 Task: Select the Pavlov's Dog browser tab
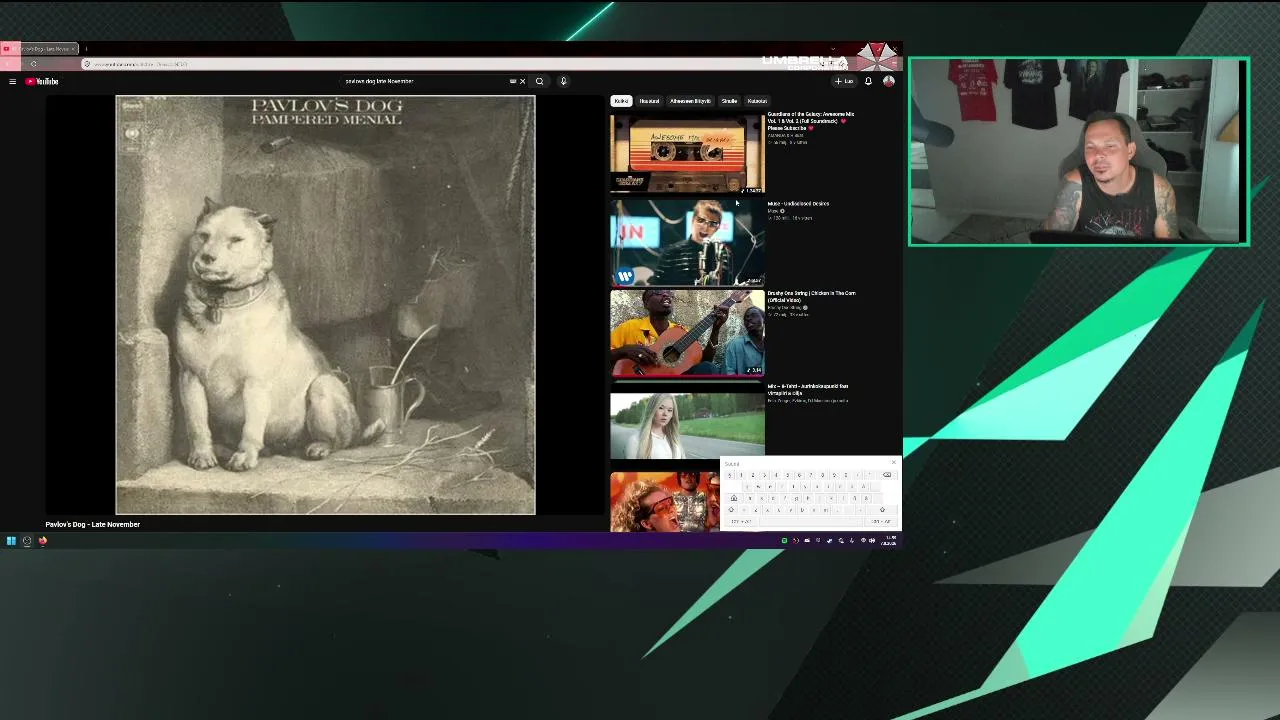click(x=40, y=48)
